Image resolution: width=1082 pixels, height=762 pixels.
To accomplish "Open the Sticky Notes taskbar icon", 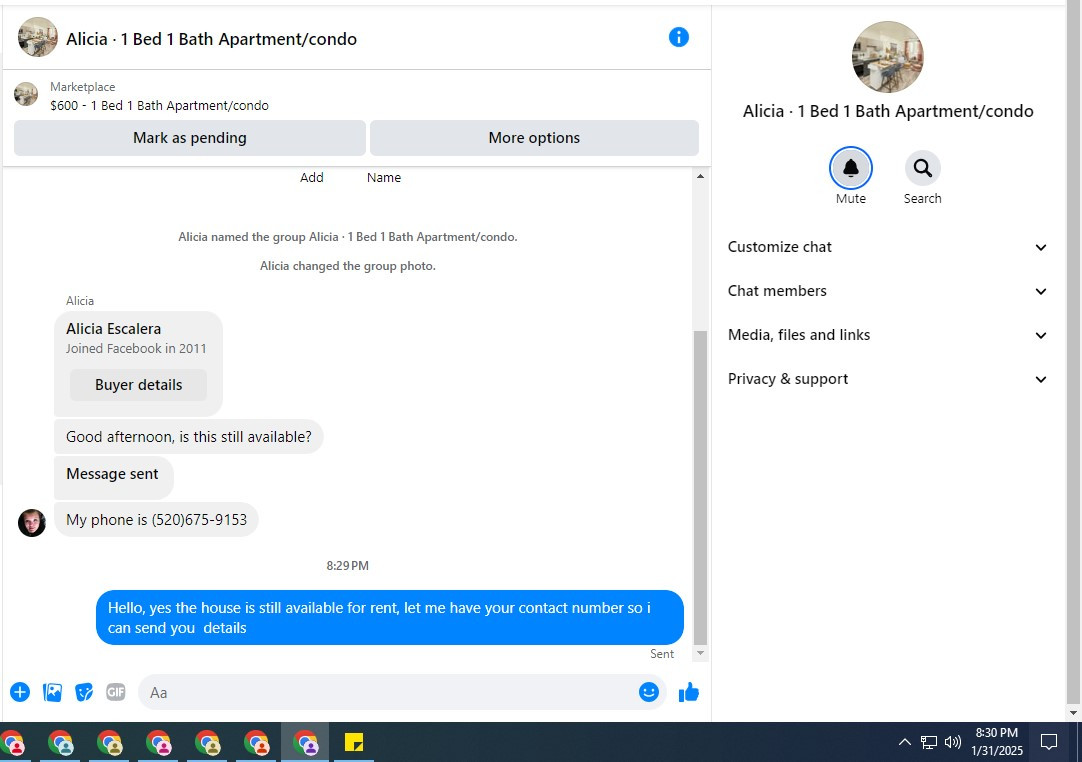I will coord(354,743).
